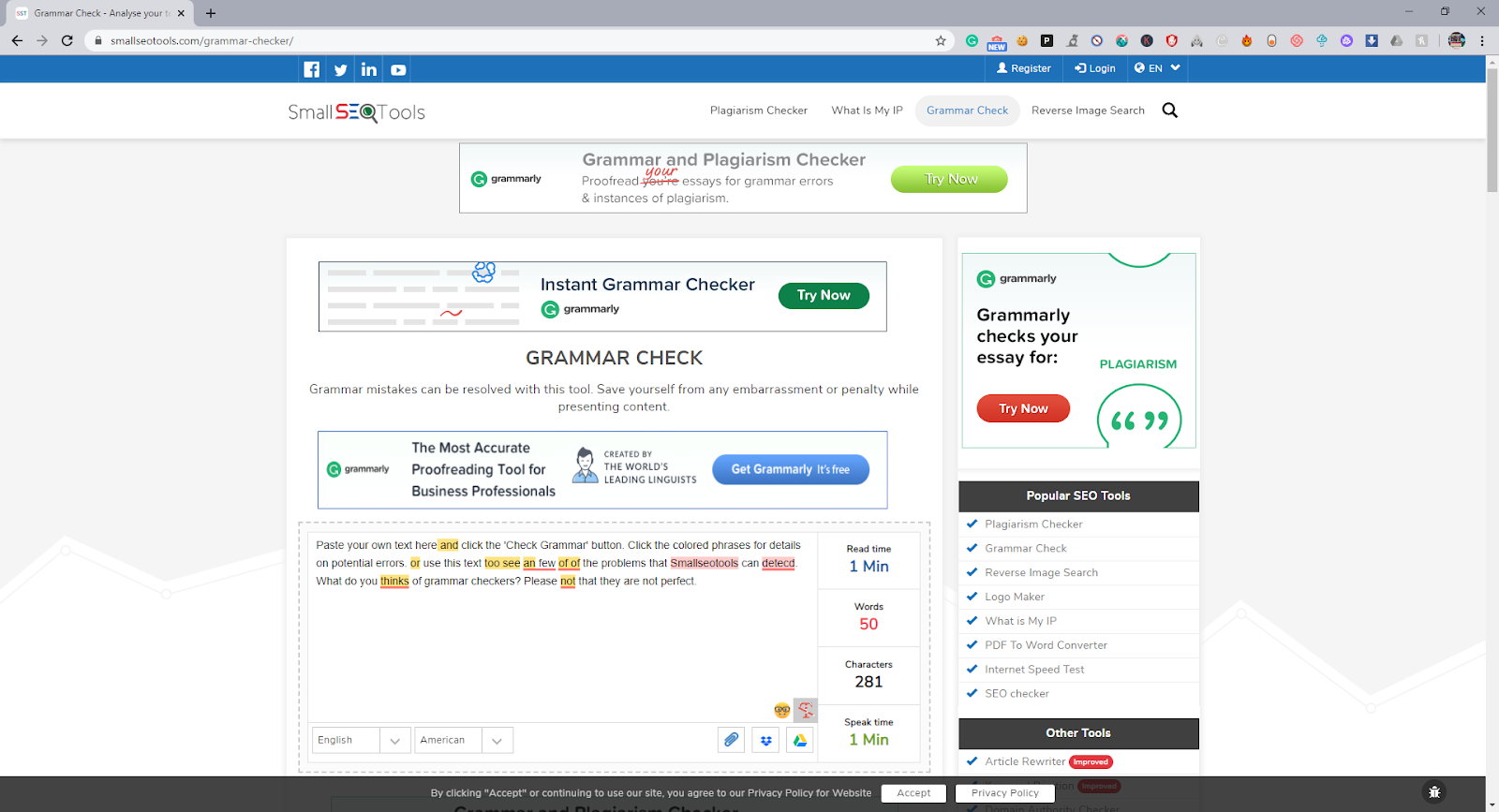This screenshot has height=812, width=1499.
Task: Open the Privacy Policy button
Action: (1005, 793)
